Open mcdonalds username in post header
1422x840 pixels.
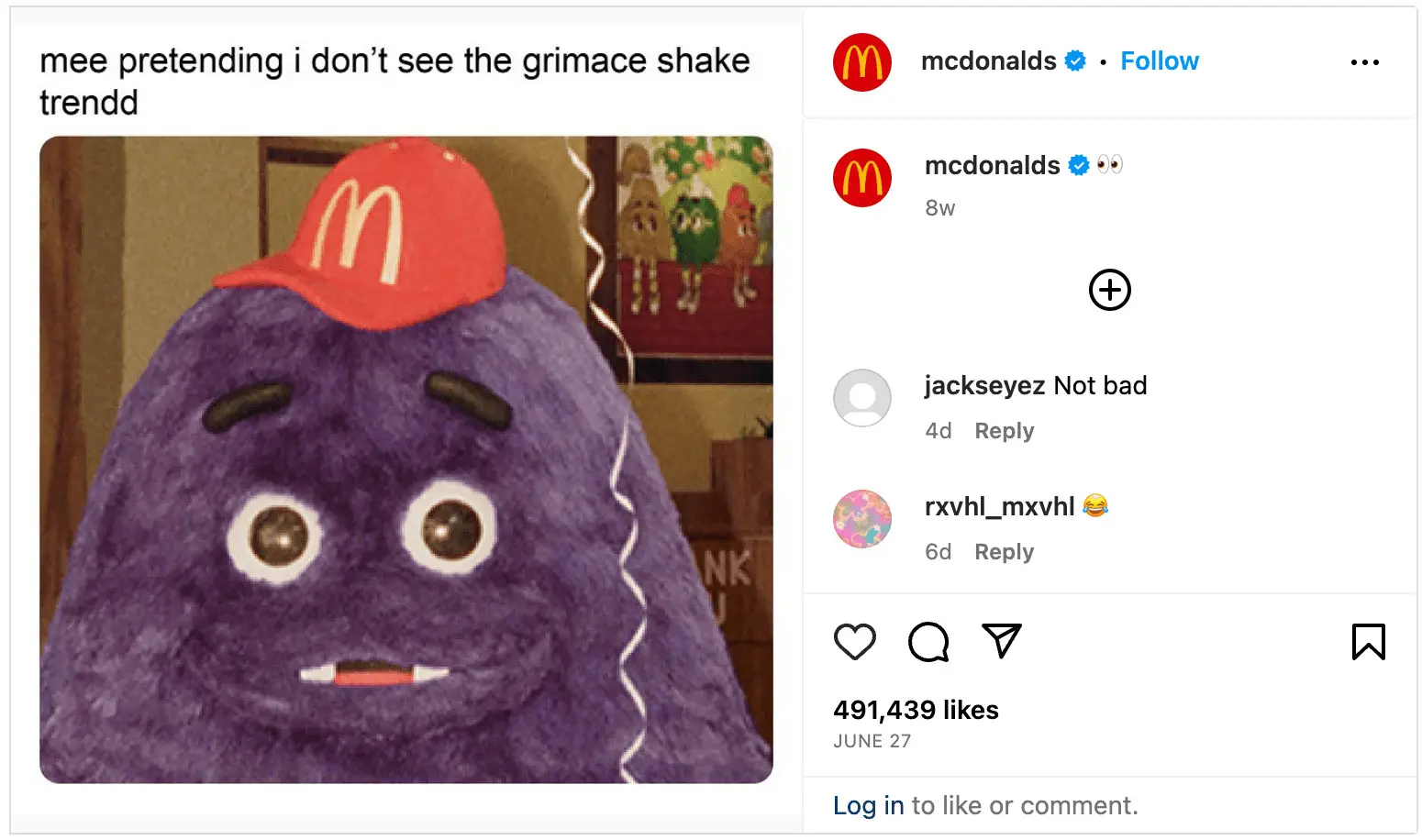coord(988,61)
